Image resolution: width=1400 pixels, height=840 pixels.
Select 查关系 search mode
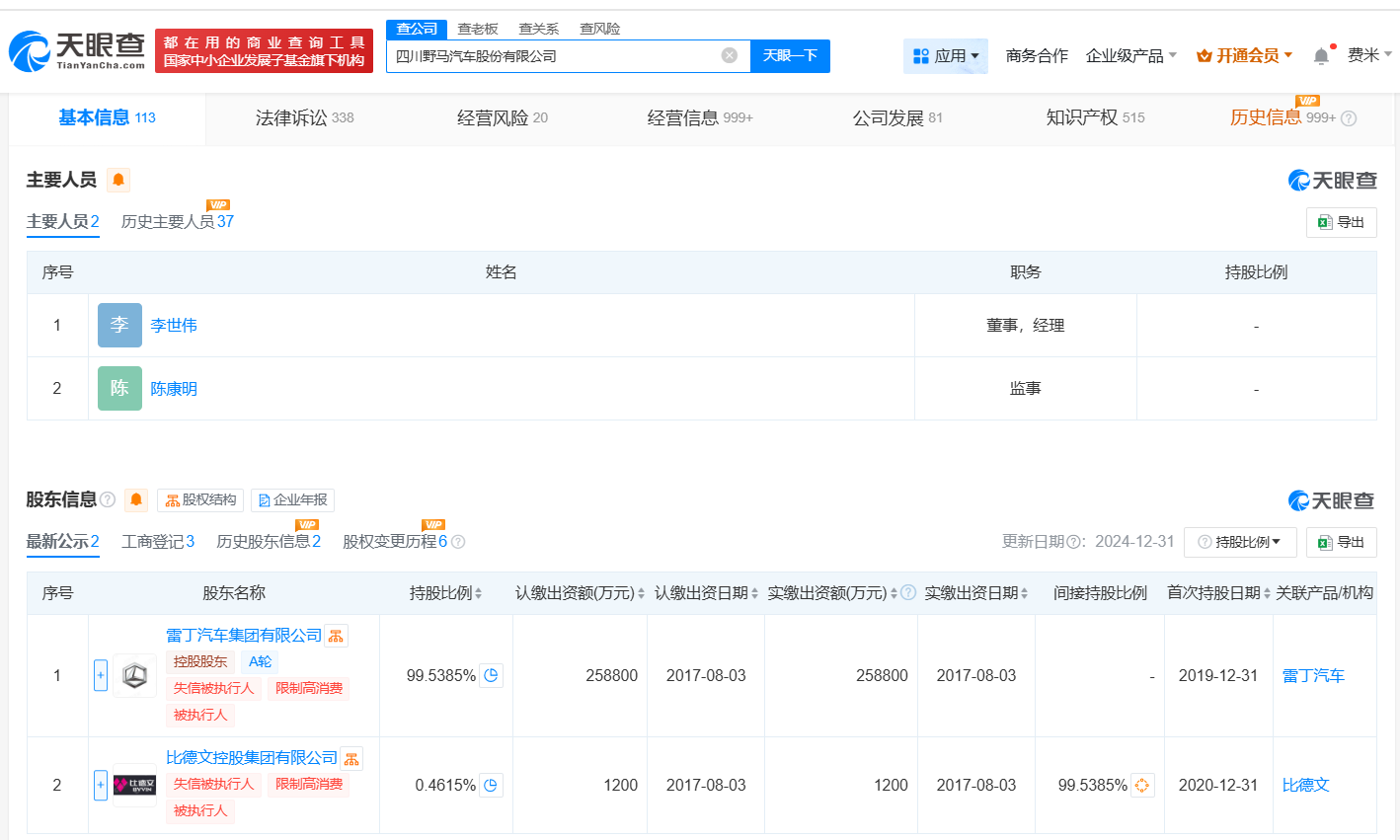(x=539, y=29)
